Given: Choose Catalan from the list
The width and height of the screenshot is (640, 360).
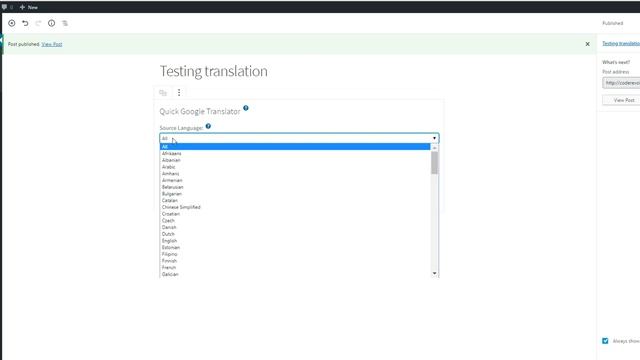Looking at the screenshot, I should point(295,200).
